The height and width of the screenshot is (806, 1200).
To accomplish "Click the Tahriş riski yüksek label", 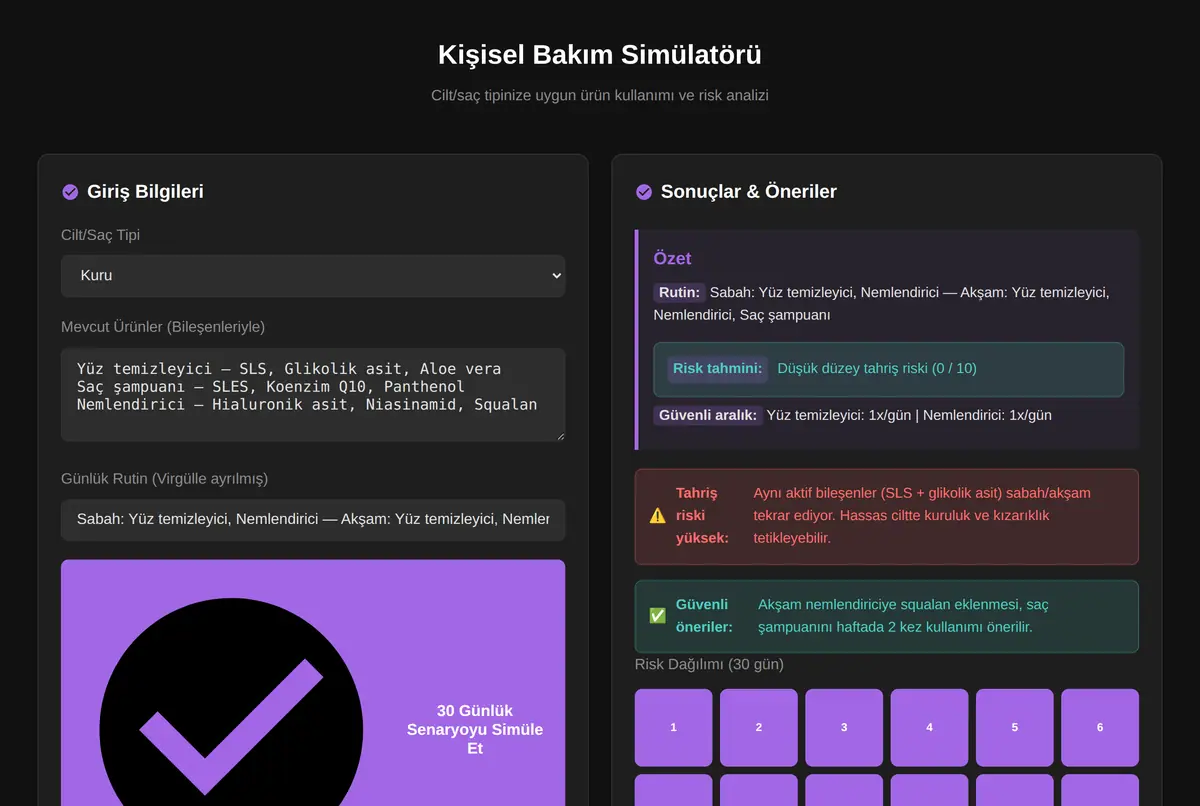I will [703, 516].
